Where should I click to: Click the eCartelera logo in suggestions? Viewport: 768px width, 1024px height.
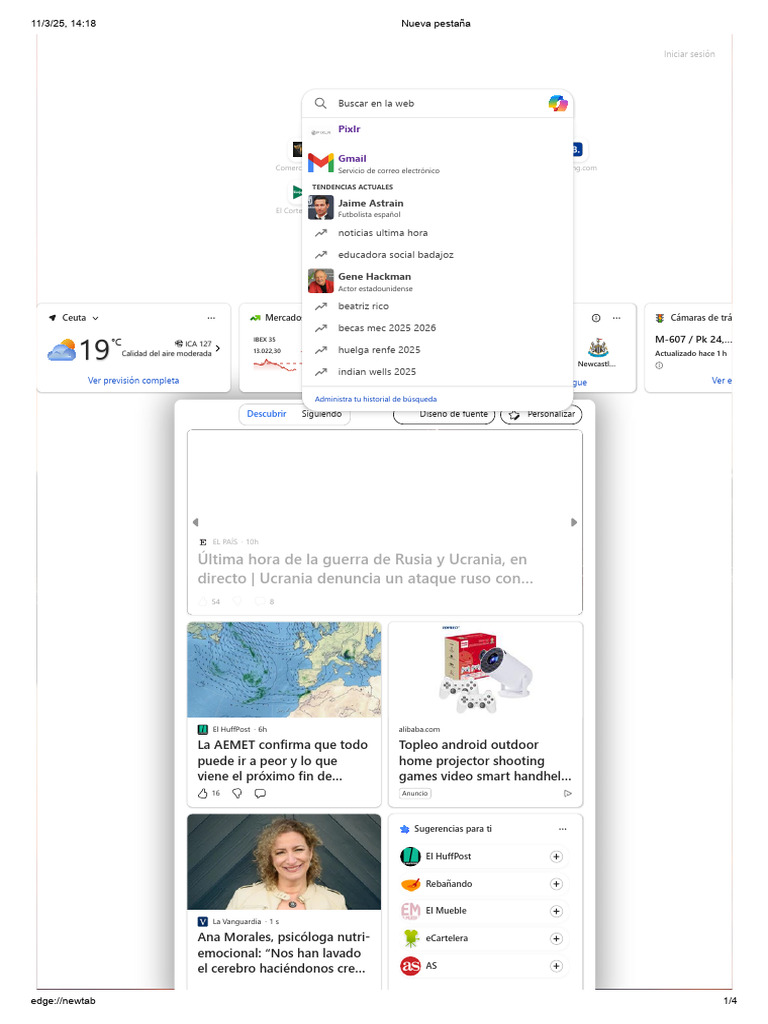(x=410, y=938)
